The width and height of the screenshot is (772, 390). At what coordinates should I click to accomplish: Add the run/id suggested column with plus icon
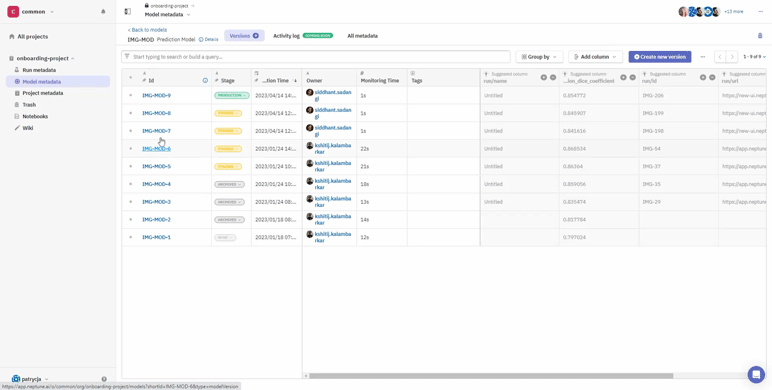pyautogui.click(x=703, y=77)
